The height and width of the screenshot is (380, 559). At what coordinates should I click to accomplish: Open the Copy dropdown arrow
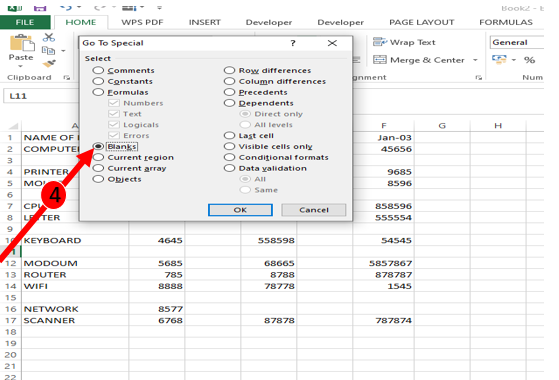(63, 51)
